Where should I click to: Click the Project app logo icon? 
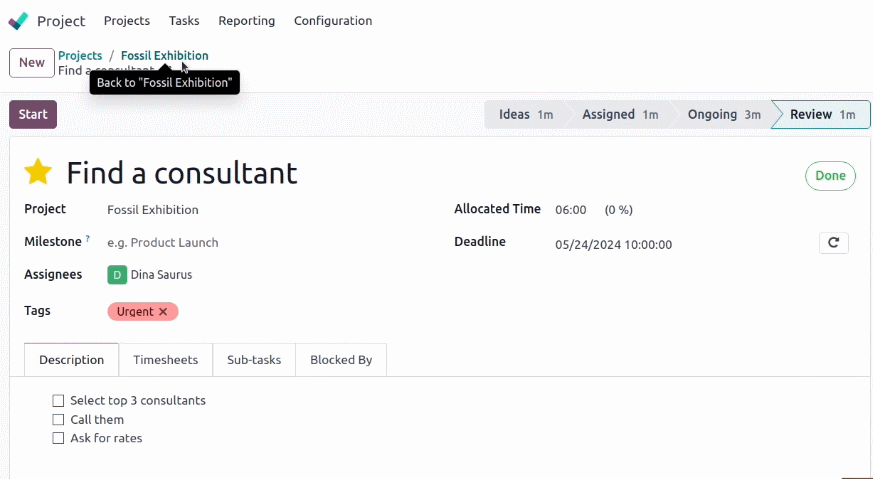tap(18, 21)
